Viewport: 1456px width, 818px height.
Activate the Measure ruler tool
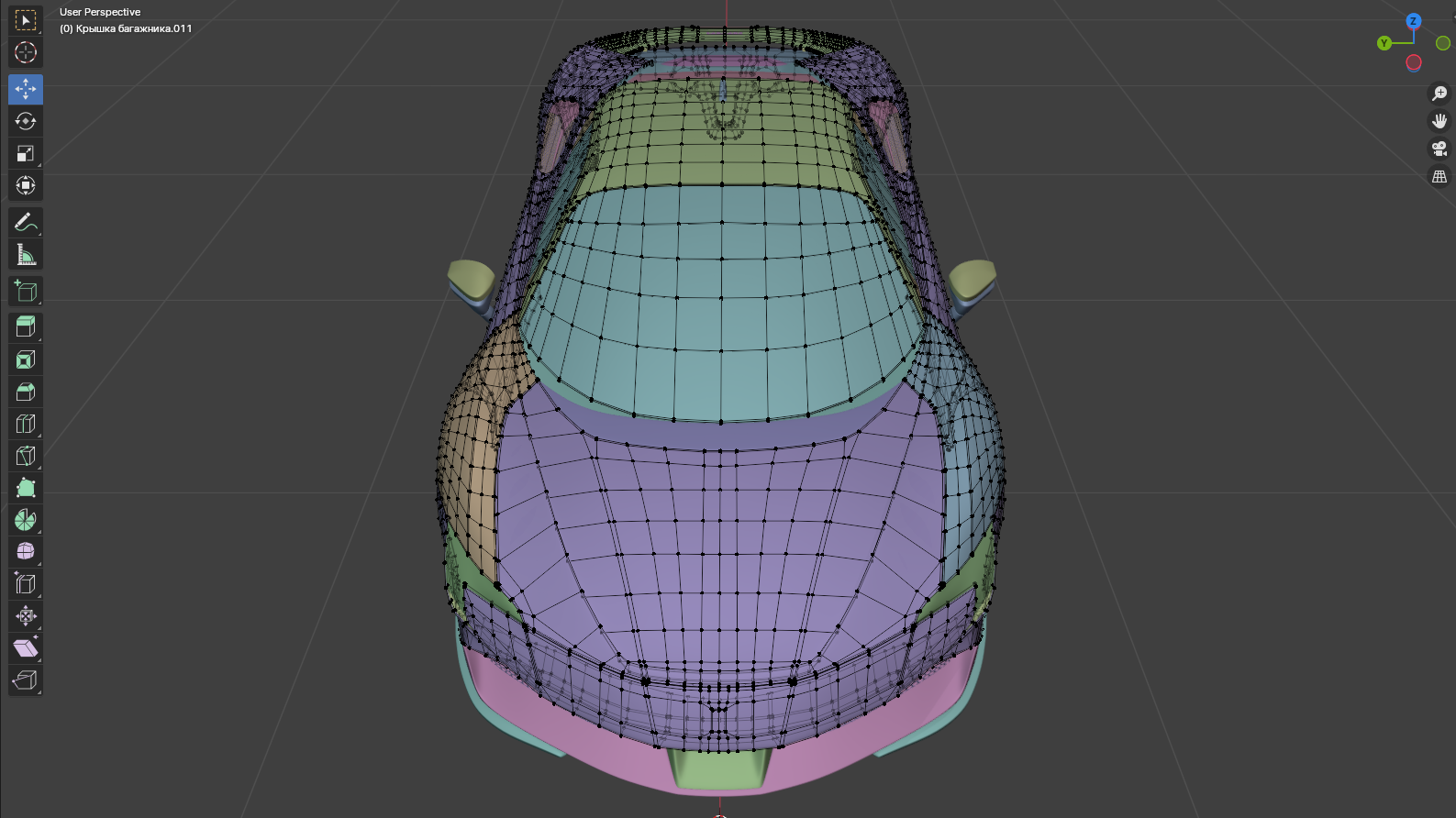(x=26, y=255)
